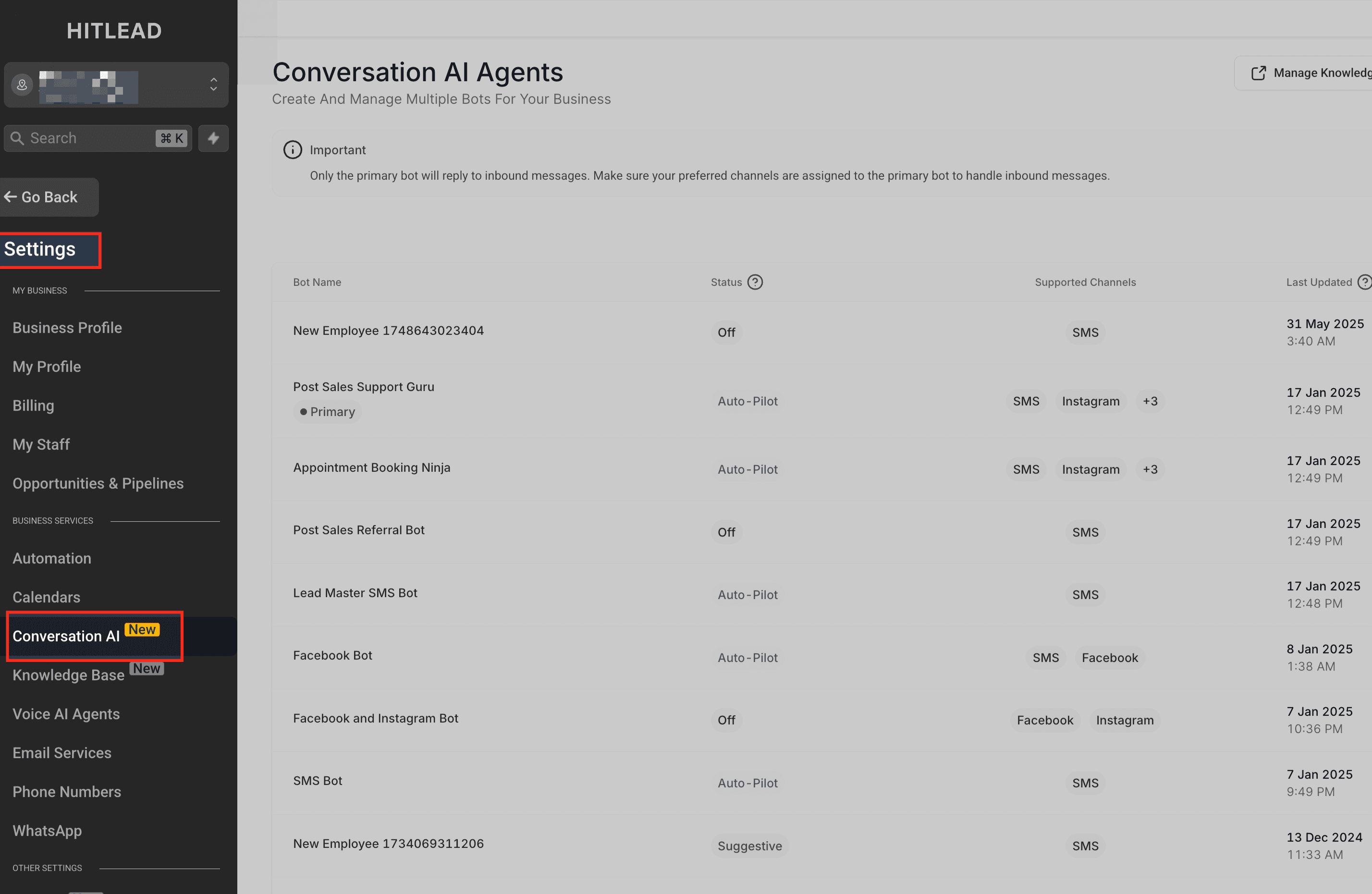Open Phone Numbers settings
Screen dimensions: 1372x894
(x=67, y=792)
